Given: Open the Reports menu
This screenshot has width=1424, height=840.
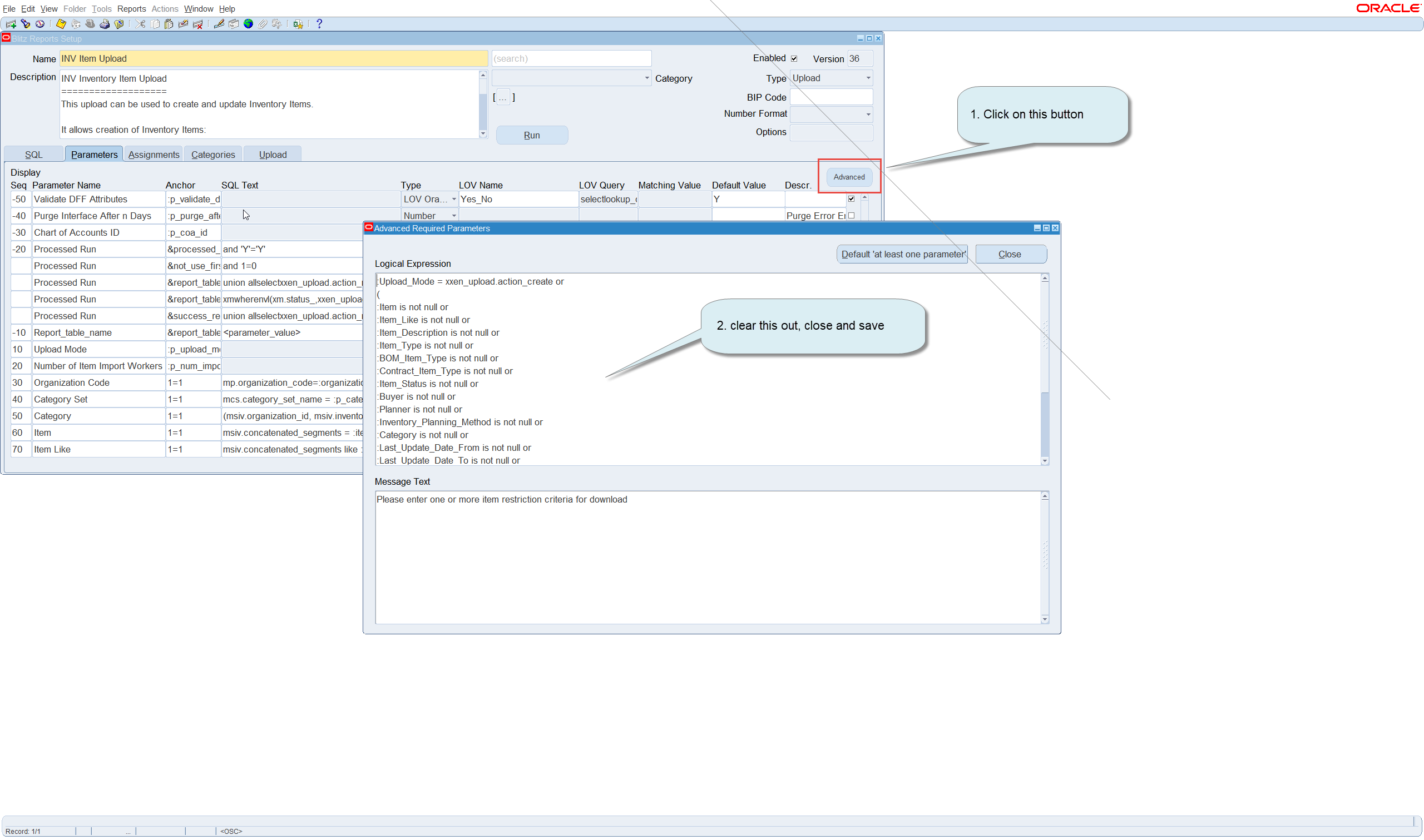Looking at the screenshot, I should point(131,8).
